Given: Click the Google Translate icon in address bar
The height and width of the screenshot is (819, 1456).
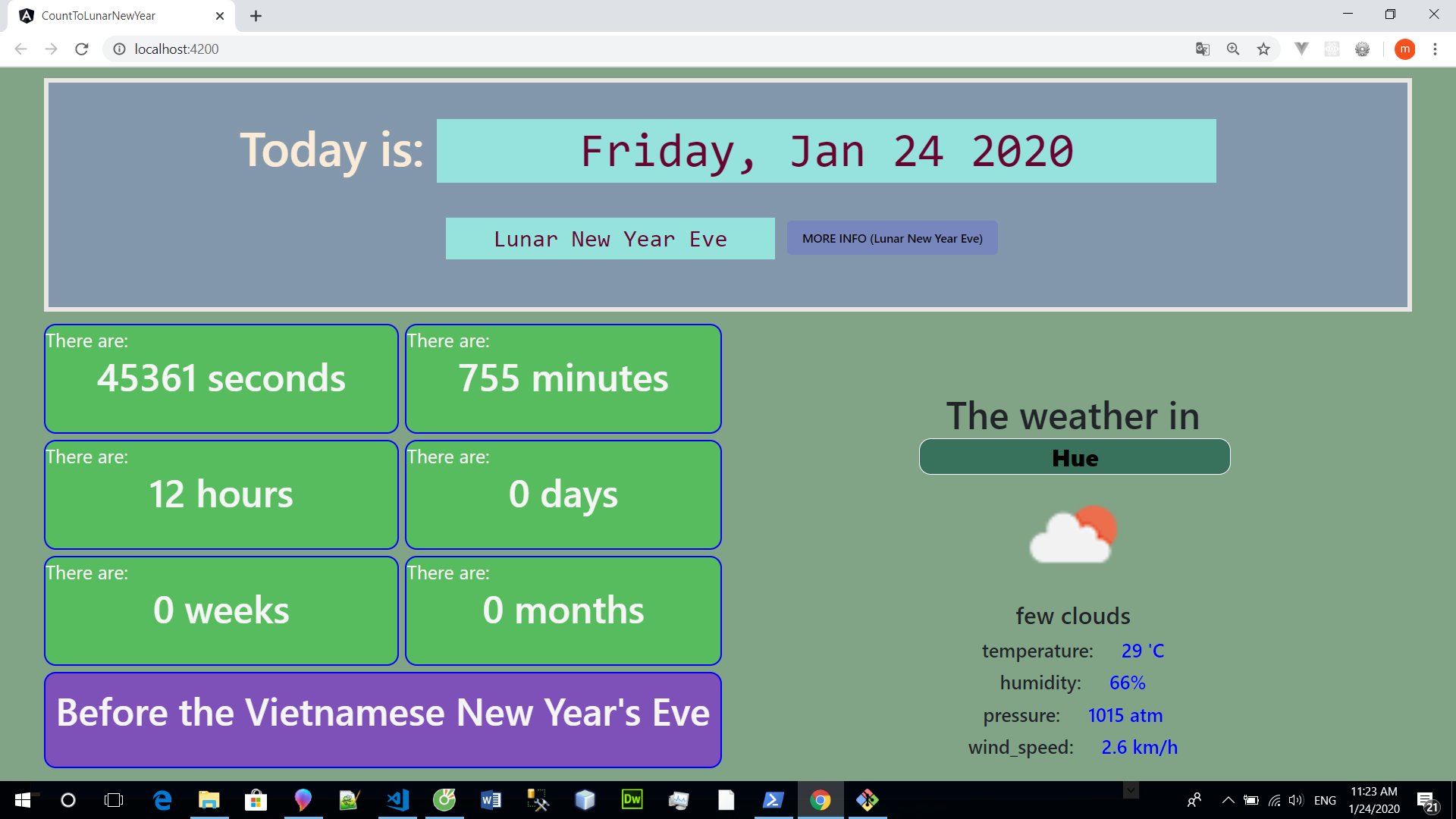Looking at the screenshot, I should click(x=1203, y=49).
